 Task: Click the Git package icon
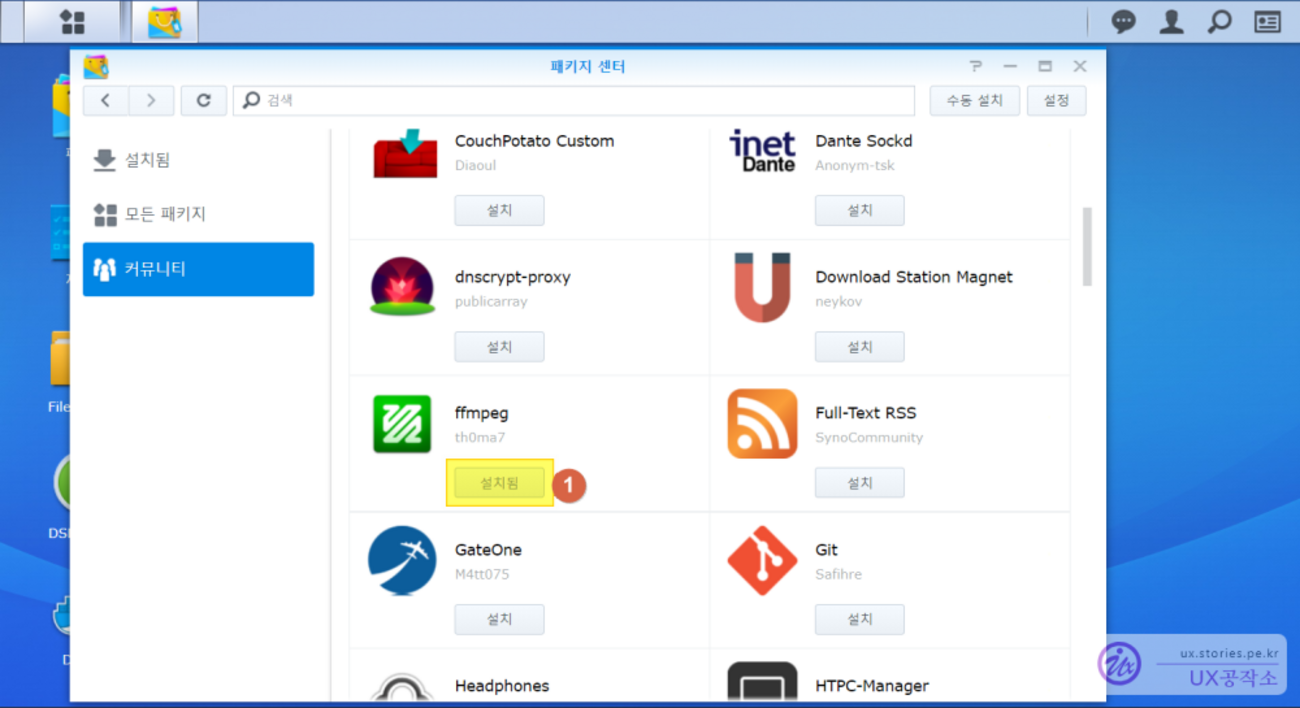tap(762, 561)
